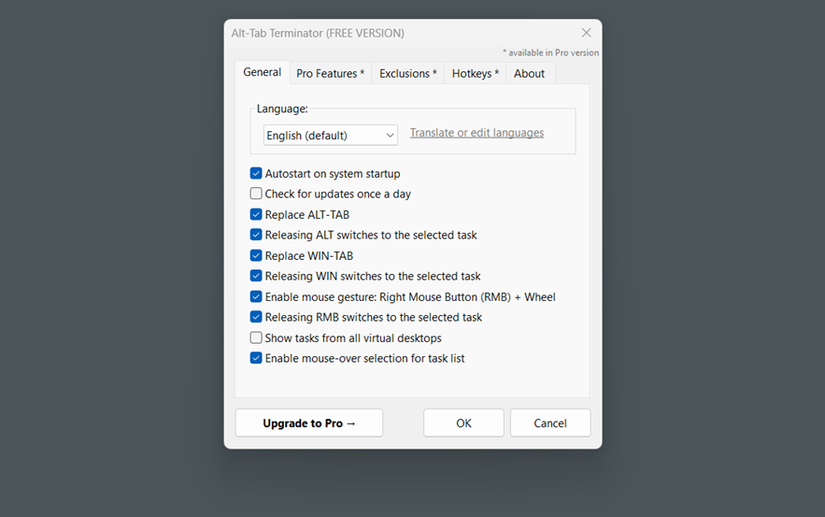The height and width of the screenshot is (517, 825).
Task: Switch to the Hotkeys tab
Action: click(475, 74)
